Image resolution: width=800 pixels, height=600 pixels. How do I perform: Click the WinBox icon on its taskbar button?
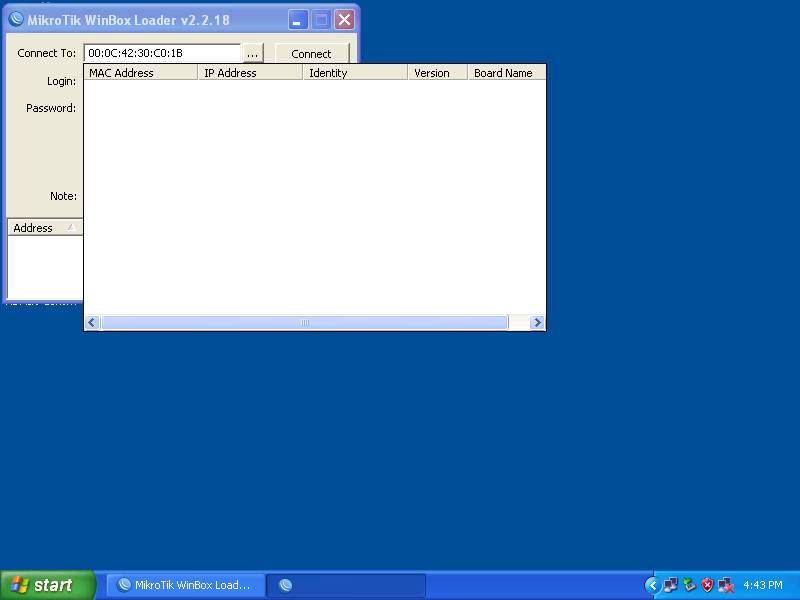[x=124, y=585]
